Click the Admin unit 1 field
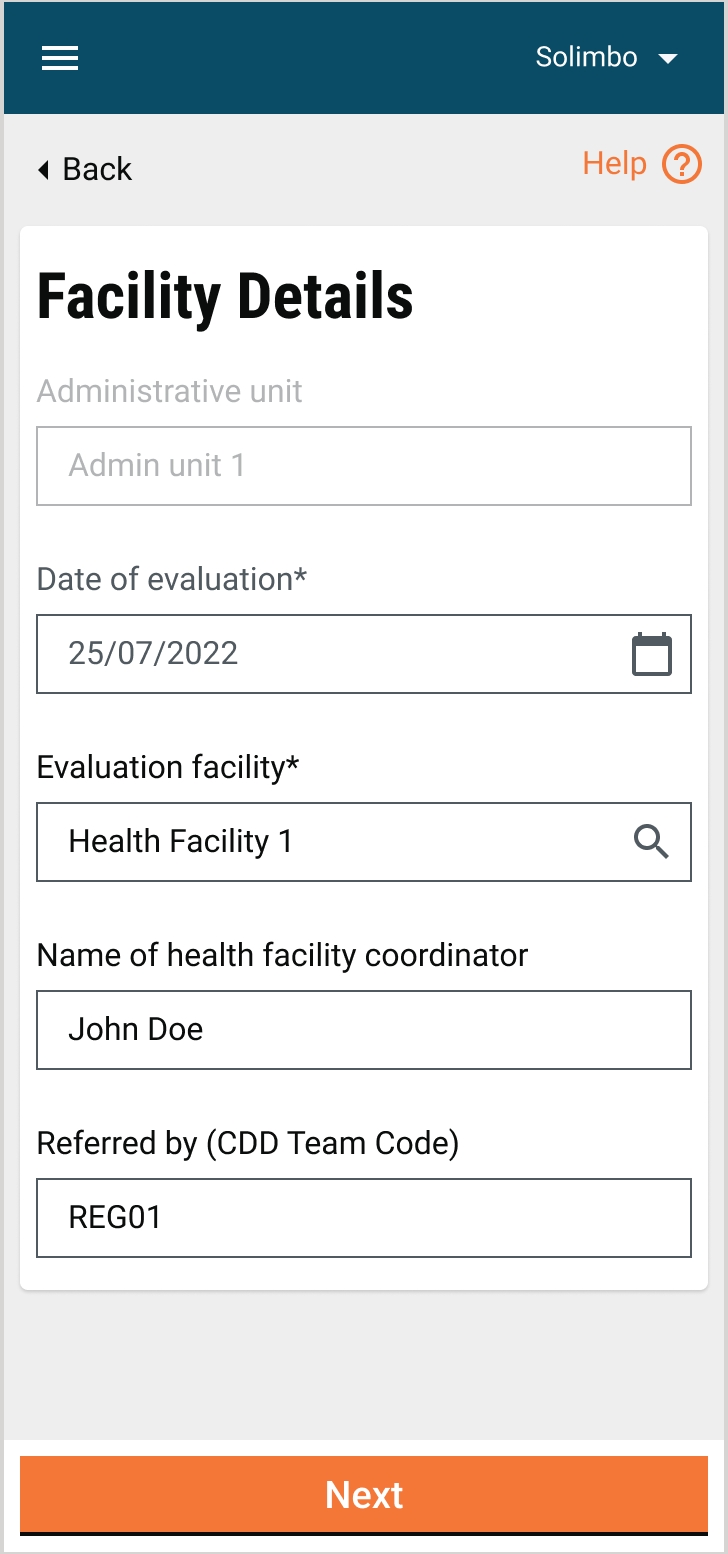The width and height of the screenshot is (728, 1554). click(x=363, y=466)
